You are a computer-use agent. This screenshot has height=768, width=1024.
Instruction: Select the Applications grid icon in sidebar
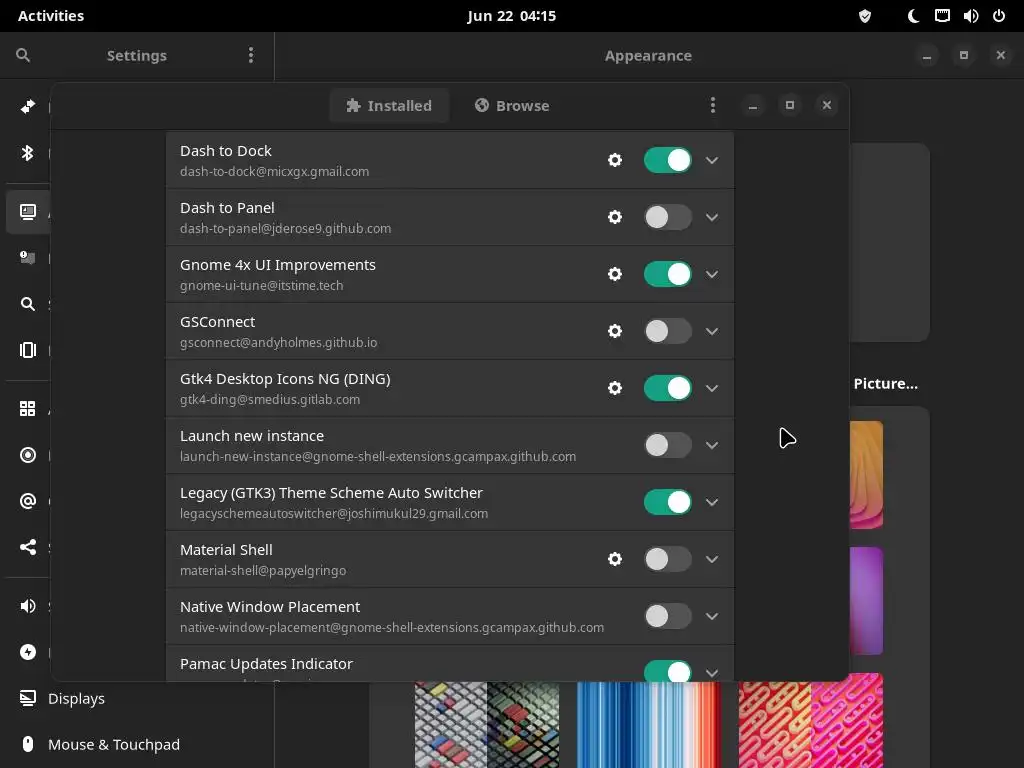(x=27, y=409)
